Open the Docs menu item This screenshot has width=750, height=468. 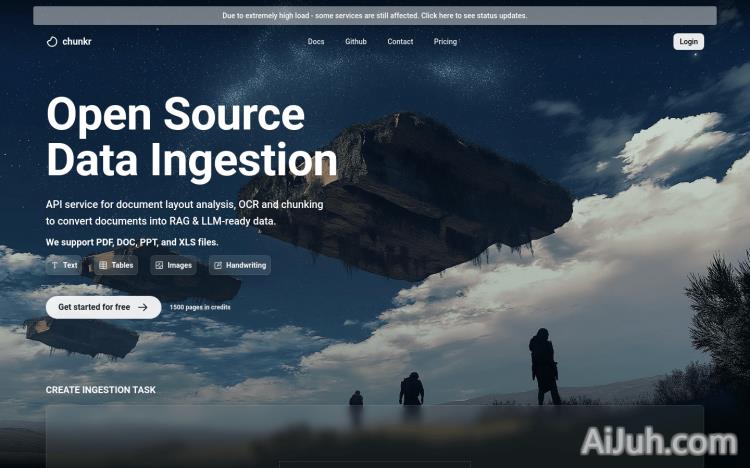[316, 42]
